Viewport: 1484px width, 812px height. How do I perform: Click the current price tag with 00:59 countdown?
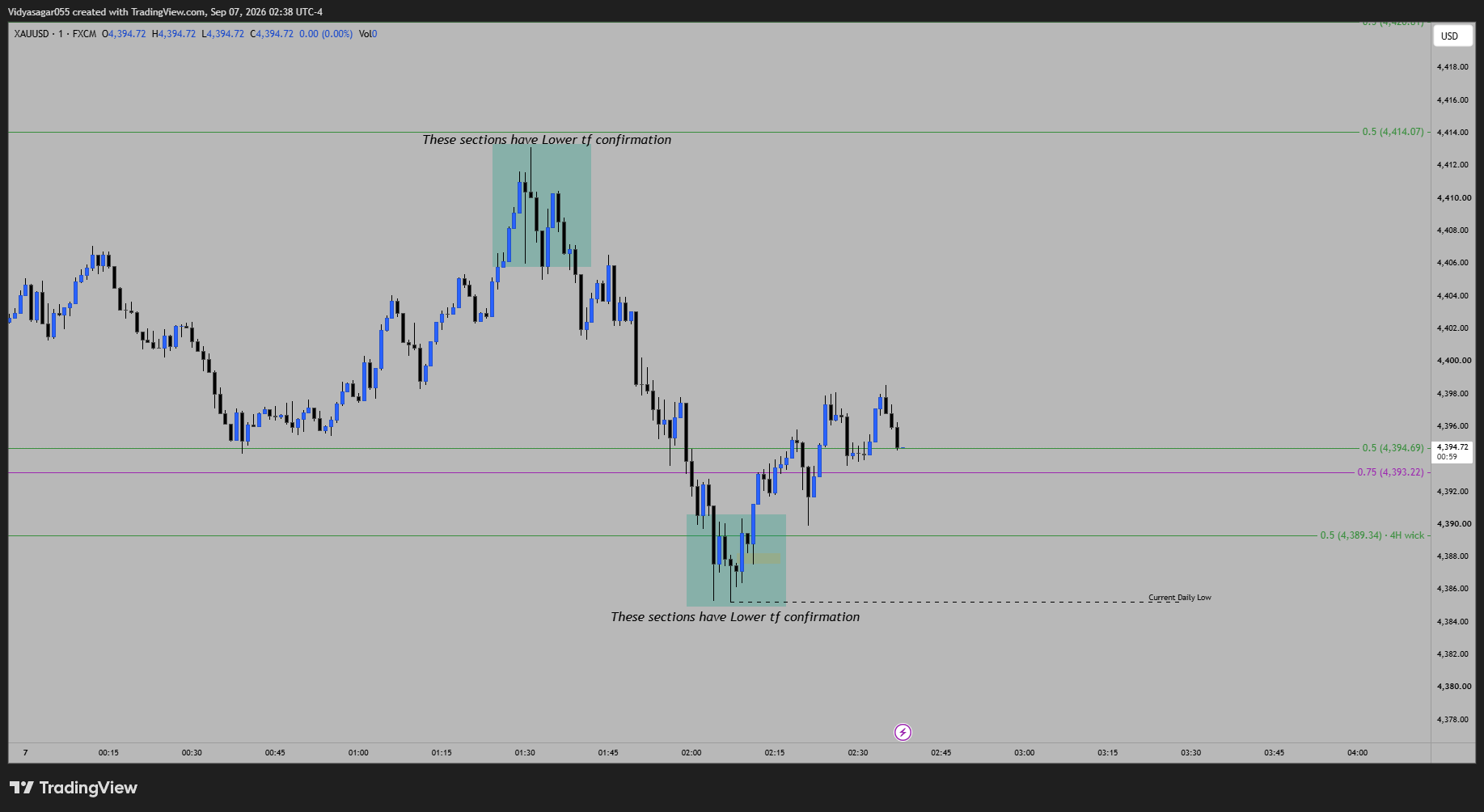[x=1452, y=452]
